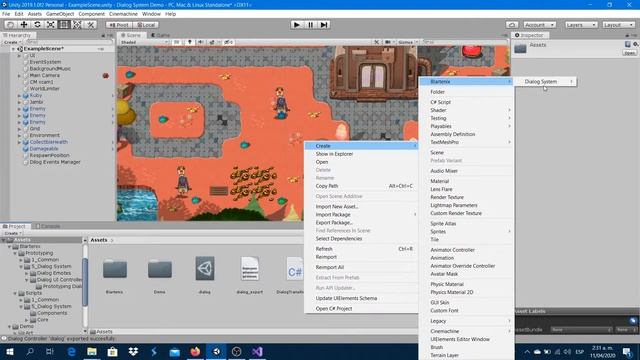This screenshot has height=360, width=640.
Task: Open the Blartenix folder thumbnail in Assets
Action: (x=115, y=269)
